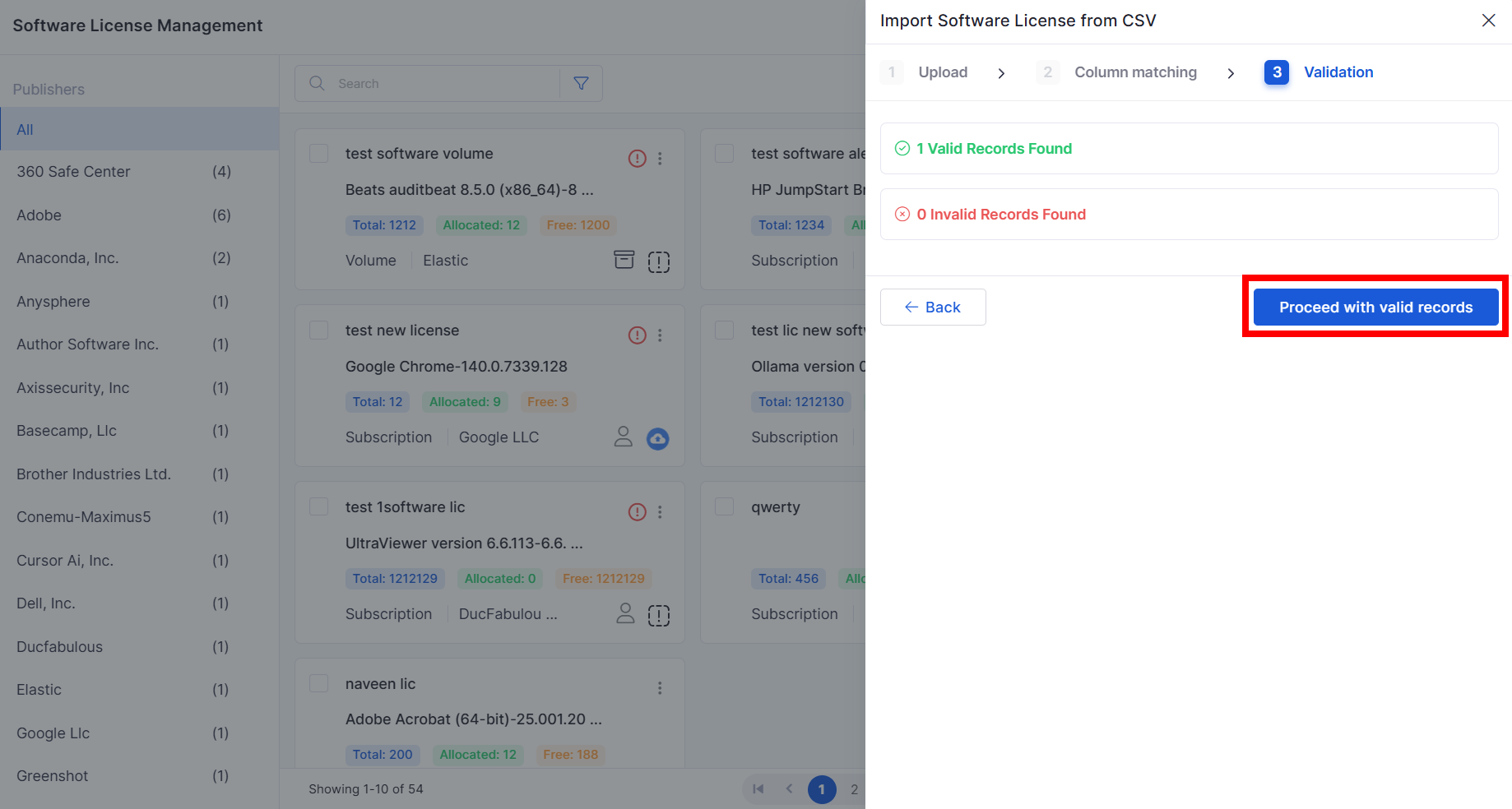Close the Import Software License panel
Viewport: 1512px width, 809px height.
[x=1488, y=21]
